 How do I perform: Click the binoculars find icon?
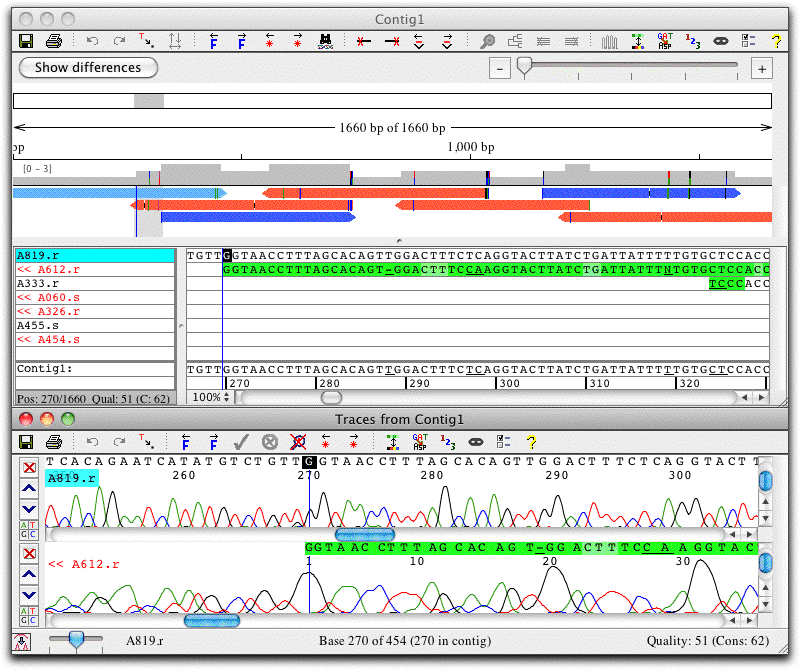[x=326, y=41]
